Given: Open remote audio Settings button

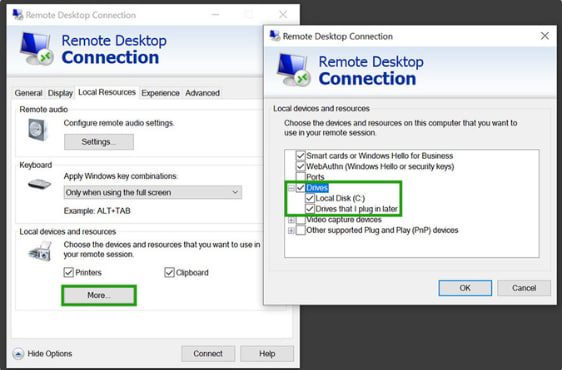Looking at the screenshot, I should pos(99,142).
